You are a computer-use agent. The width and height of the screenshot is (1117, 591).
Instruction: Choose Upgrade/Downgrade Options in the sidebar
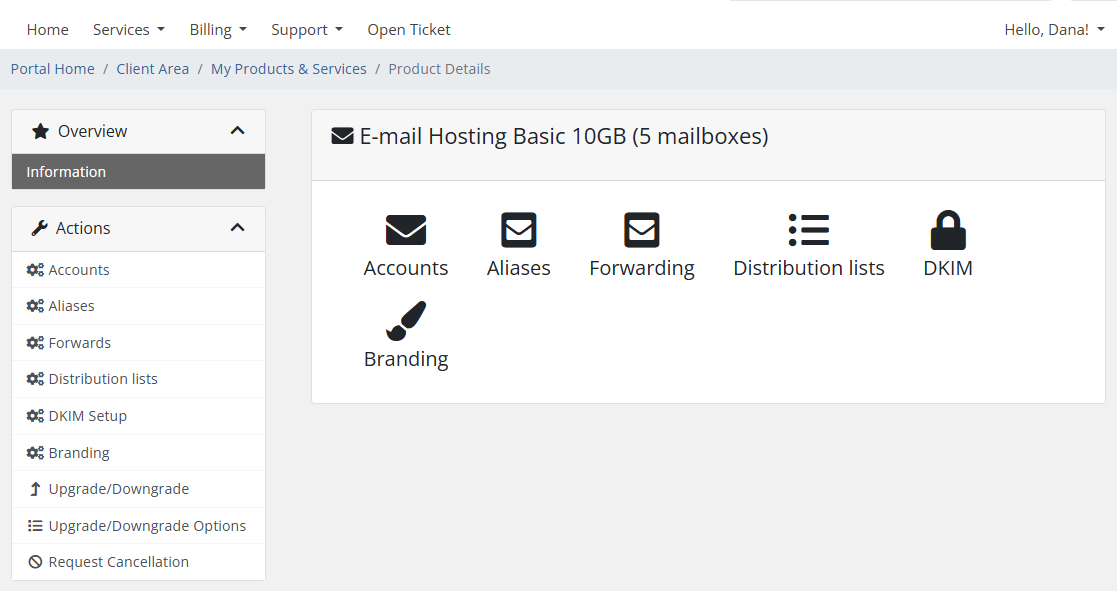[x=147, y=526]
